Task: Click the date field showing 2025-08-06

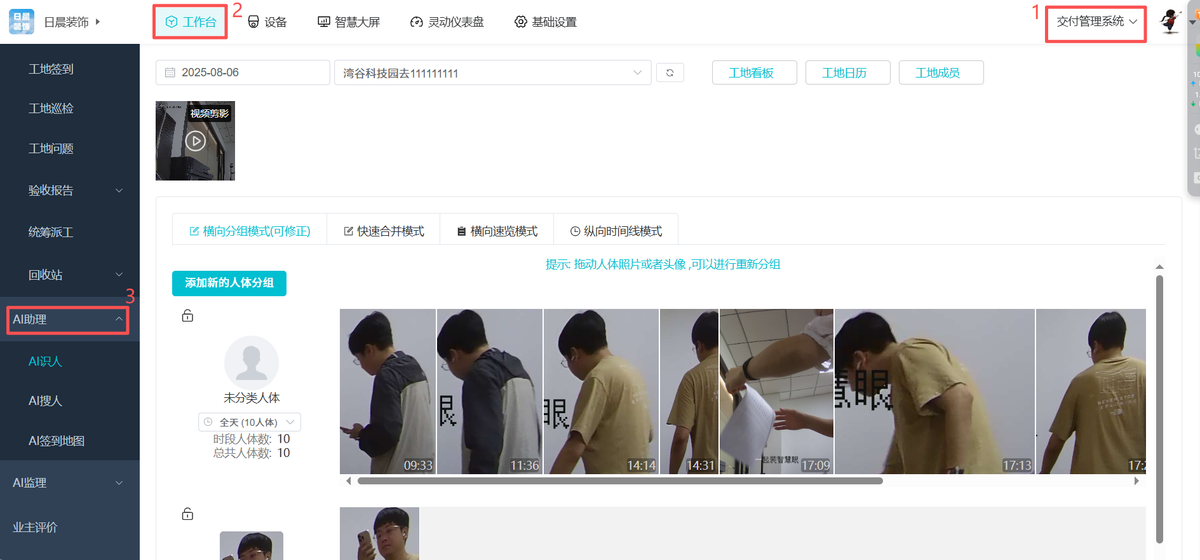Action: pyautogui.click(x=243, y=73)
